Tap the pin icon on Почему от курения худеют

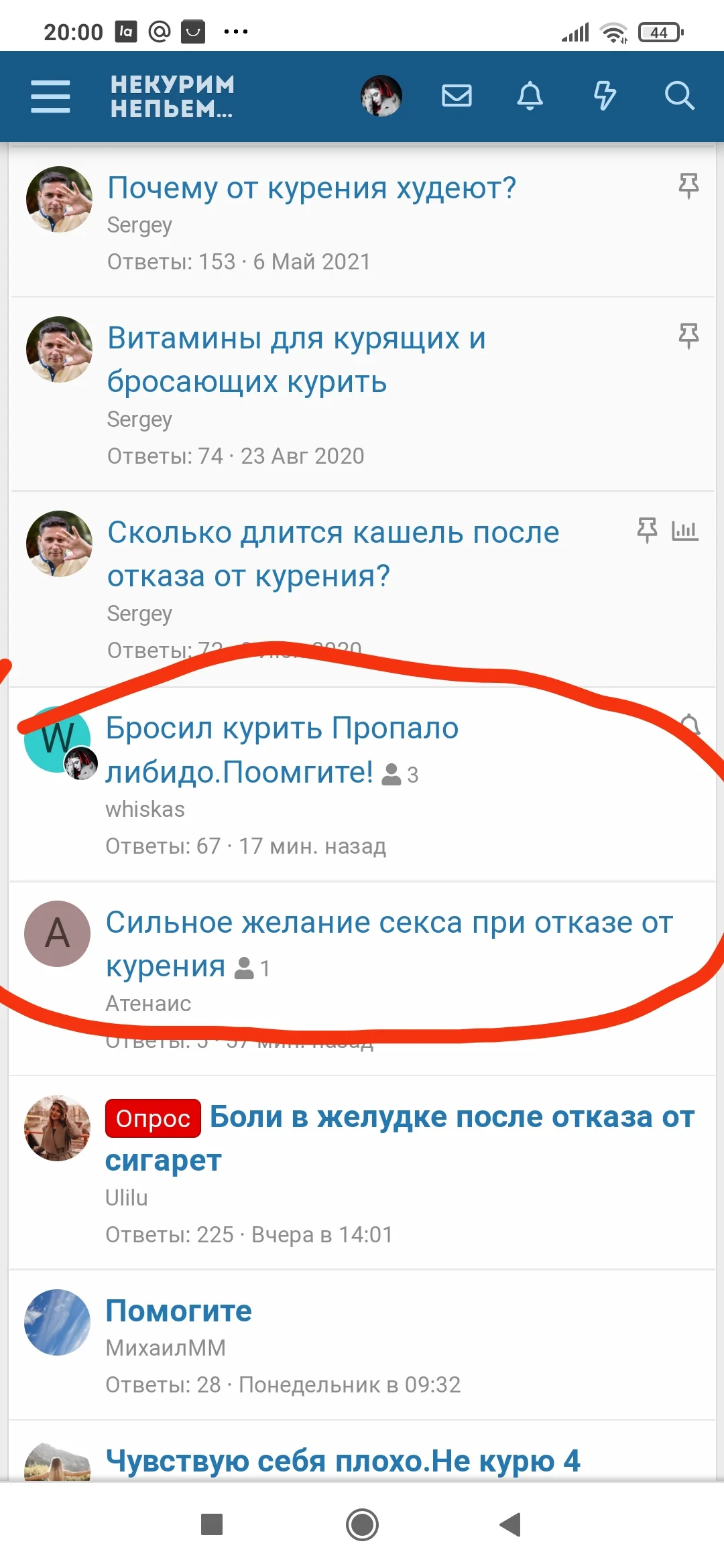688,186
